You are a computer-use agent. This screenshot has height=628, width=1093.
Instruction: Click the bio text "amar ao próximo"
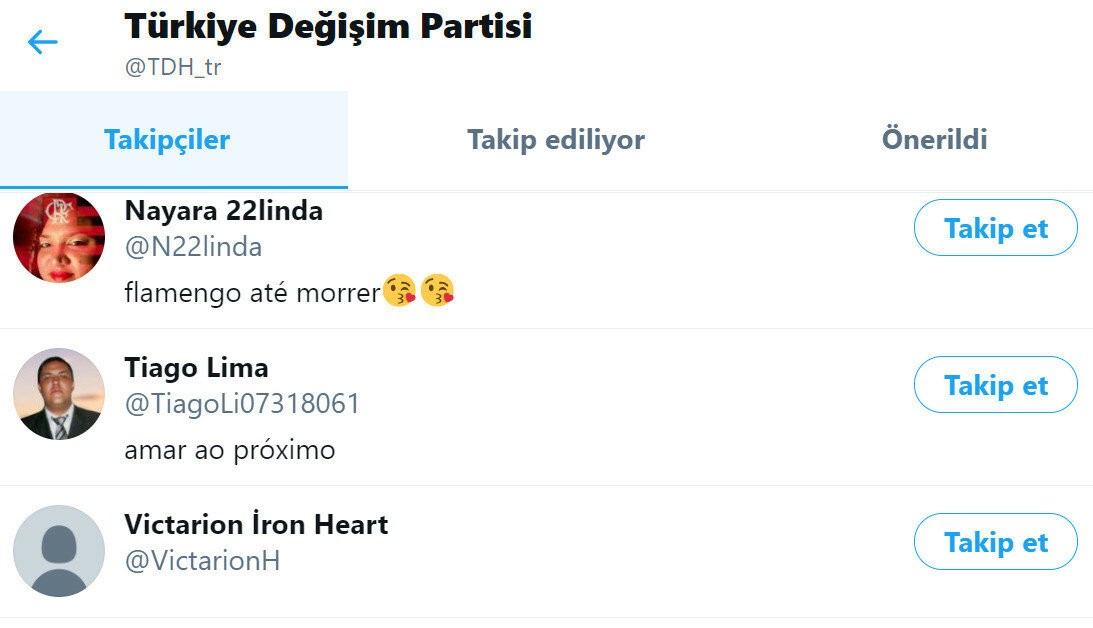pyautogui.click(x=229, y=451)
